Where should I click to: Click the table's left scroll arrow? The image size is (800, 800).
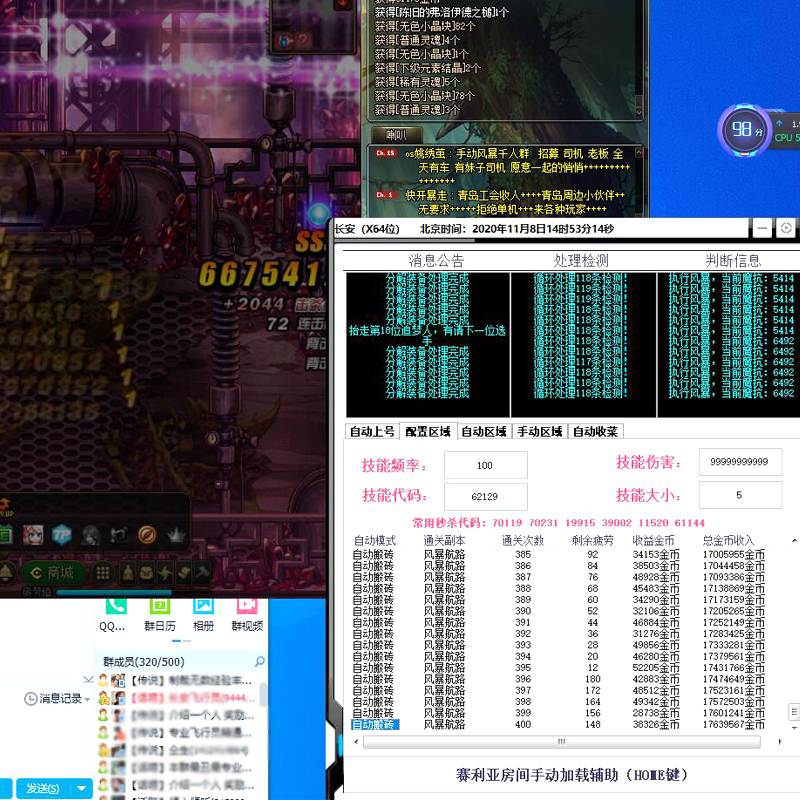point(356,742)
